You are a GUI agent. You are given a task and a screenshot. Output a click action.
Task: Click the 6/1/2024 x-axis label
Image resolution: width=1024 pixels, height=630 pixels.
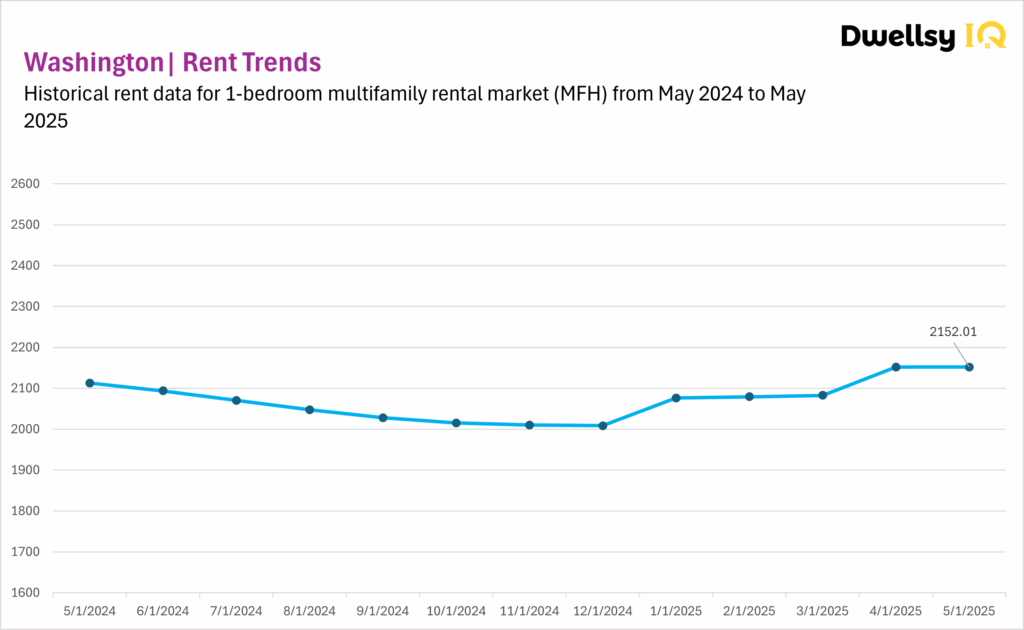click(163, 612)
